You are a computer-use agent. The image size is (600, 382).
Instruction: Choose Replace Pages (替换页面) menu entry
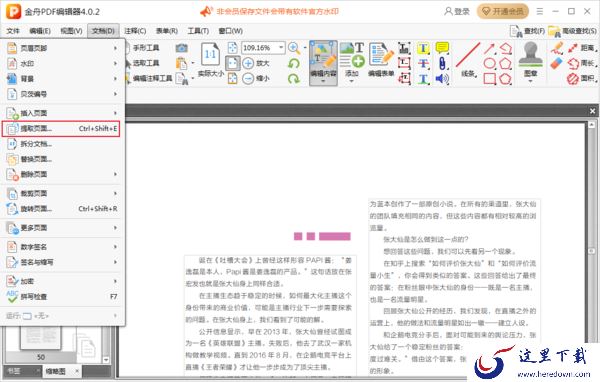pos(63,159)
